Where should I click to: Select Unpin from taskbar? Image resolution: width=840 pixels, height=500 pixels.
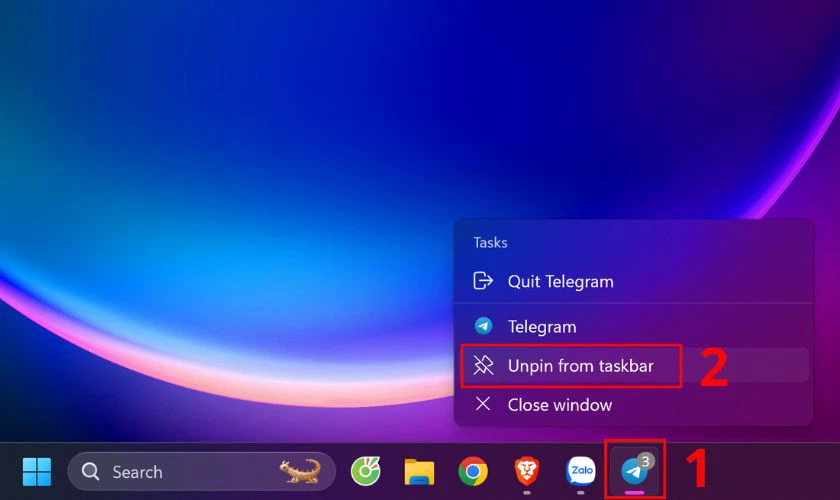(635, 366)
